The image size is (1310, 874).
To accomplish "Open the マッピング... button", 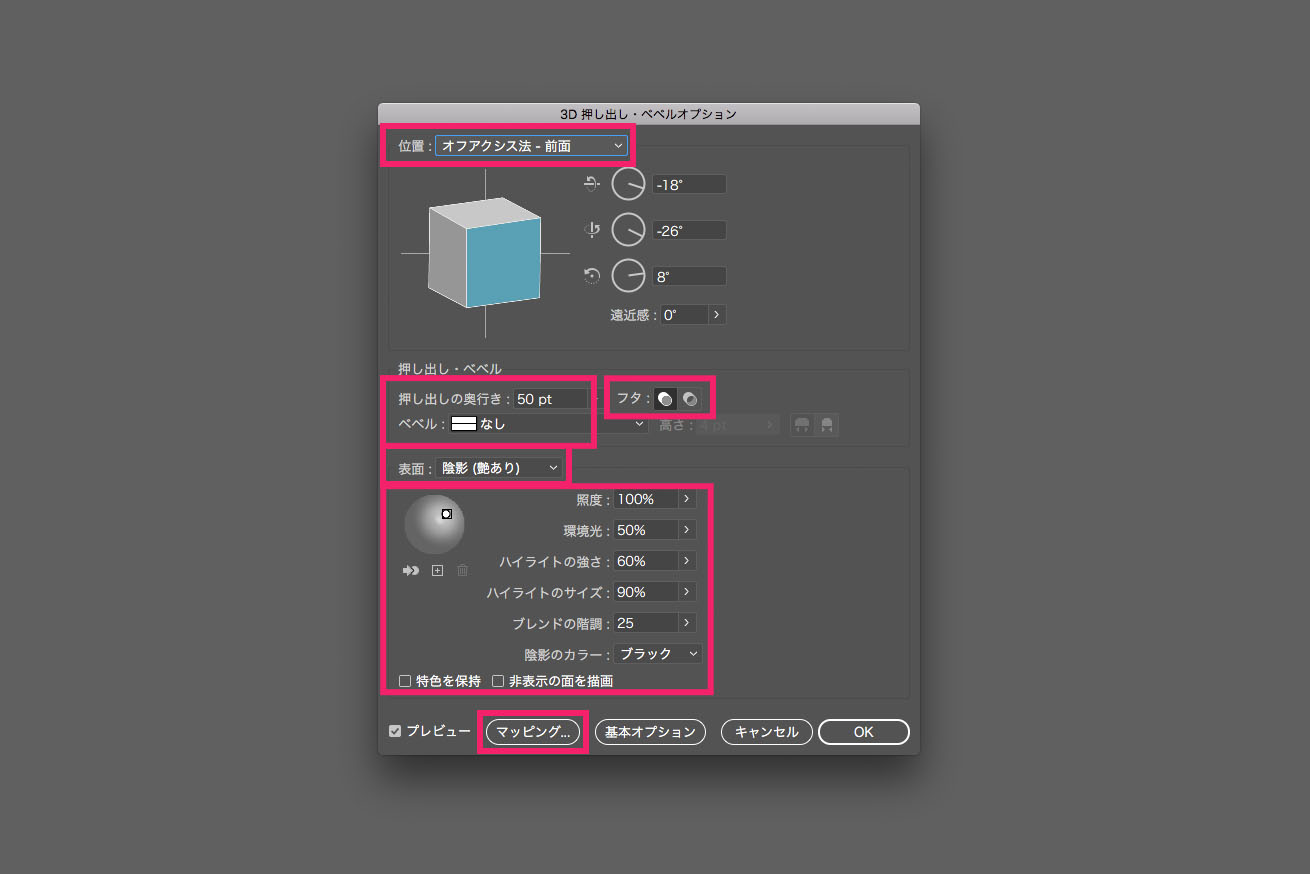I will 533,732.
